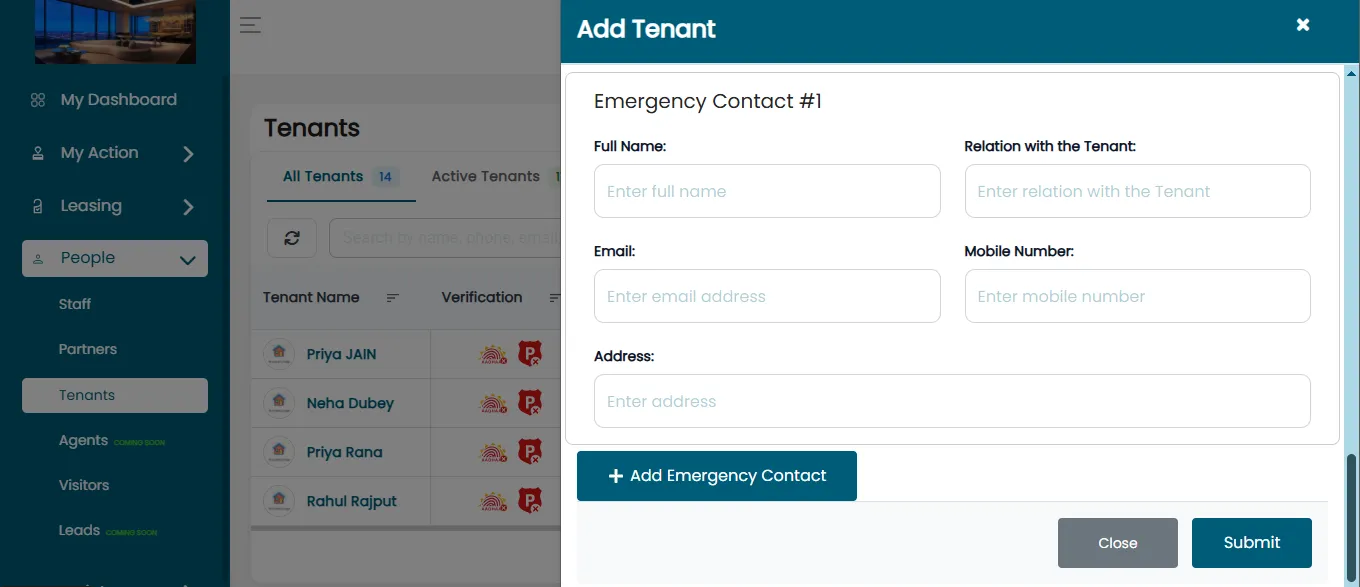The image size is (1360, 587).
Task: Switch to the Active Tenants tab
Action: tap(486, 176)
